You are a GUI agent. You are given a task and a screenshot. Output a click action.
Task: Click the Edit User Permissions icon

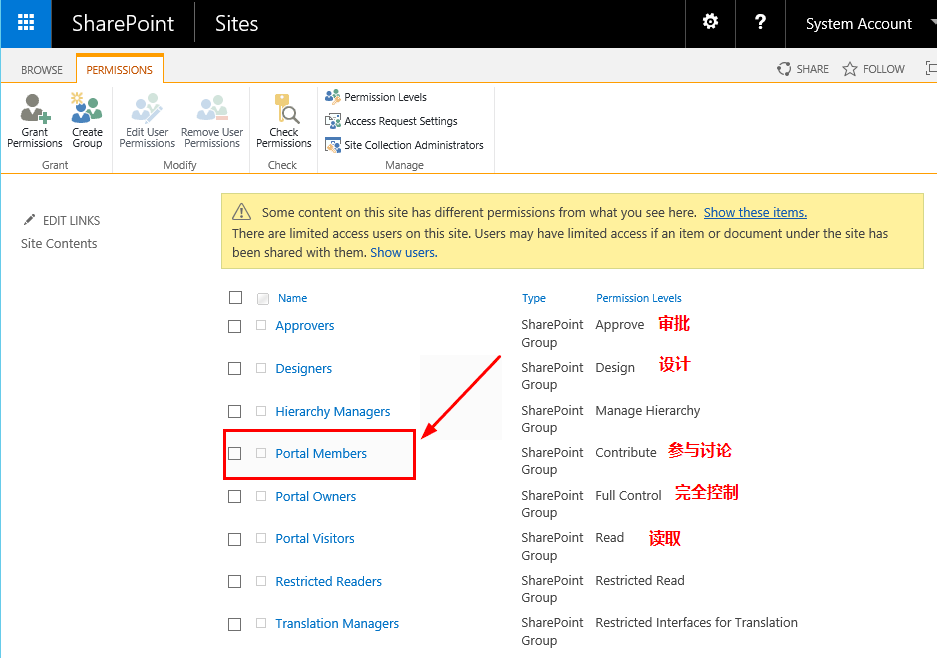click(x=147, y=108)
